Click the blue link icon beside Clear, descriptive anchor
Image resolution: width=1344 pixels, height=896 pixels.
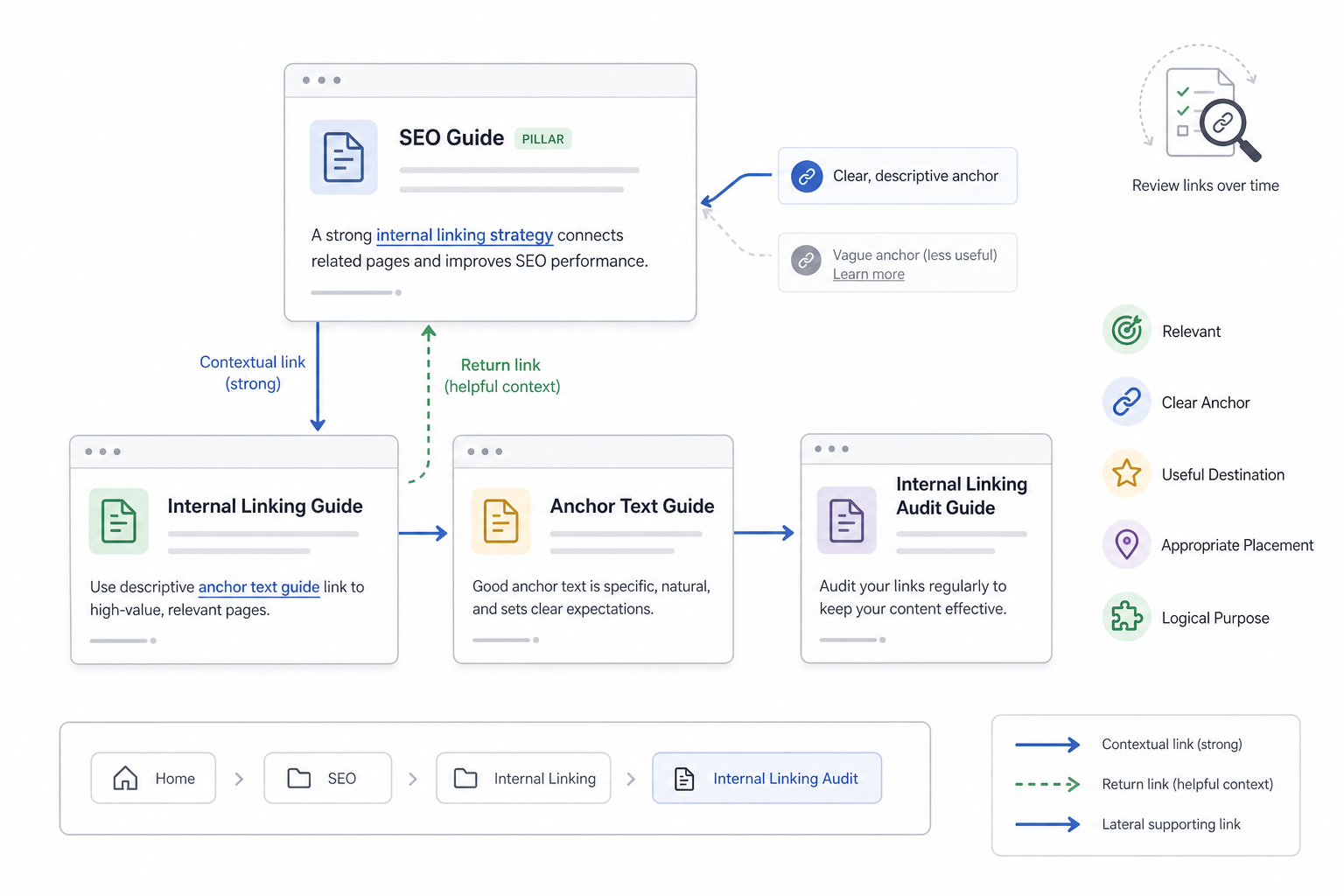click(807, 176)
